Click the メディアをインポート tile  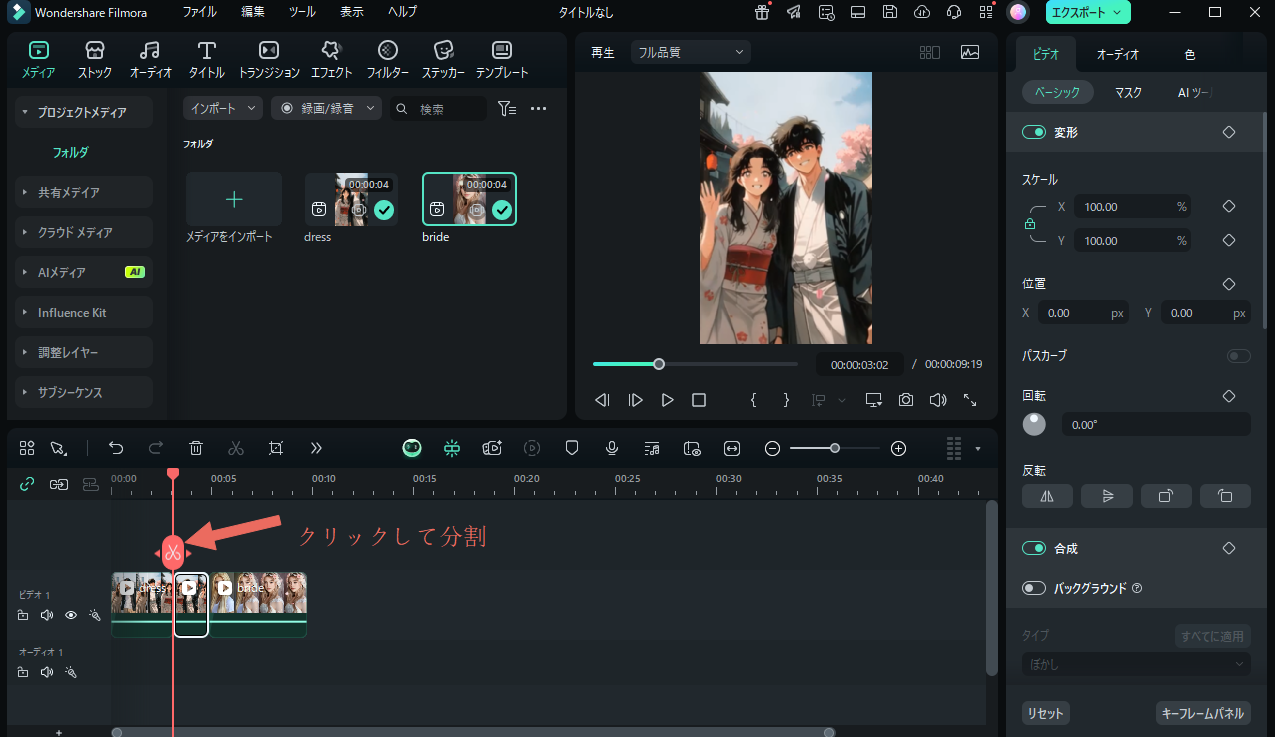click(x=234, y=199)
